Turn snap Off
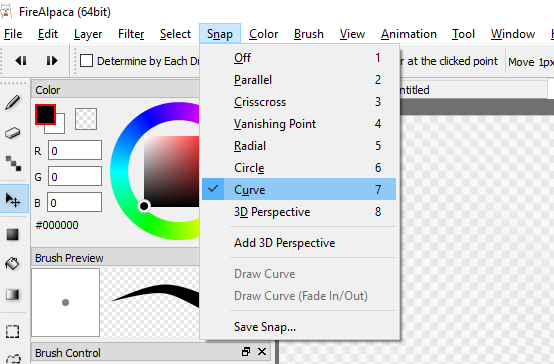The height and width of the screenshot is (364, 554). [x=299, y=58]
